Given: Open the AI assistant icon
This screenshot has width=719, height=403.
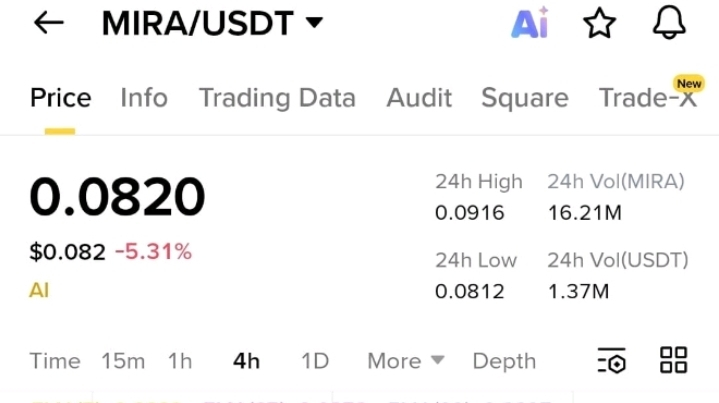Looking at the screenshot, I should tap(530, 22).
